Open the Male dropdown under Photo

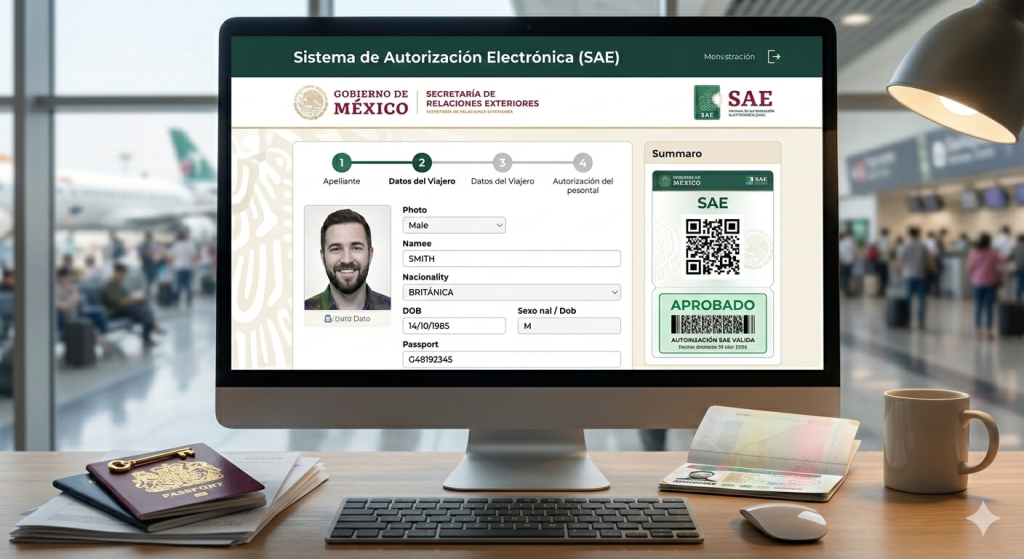454,225
